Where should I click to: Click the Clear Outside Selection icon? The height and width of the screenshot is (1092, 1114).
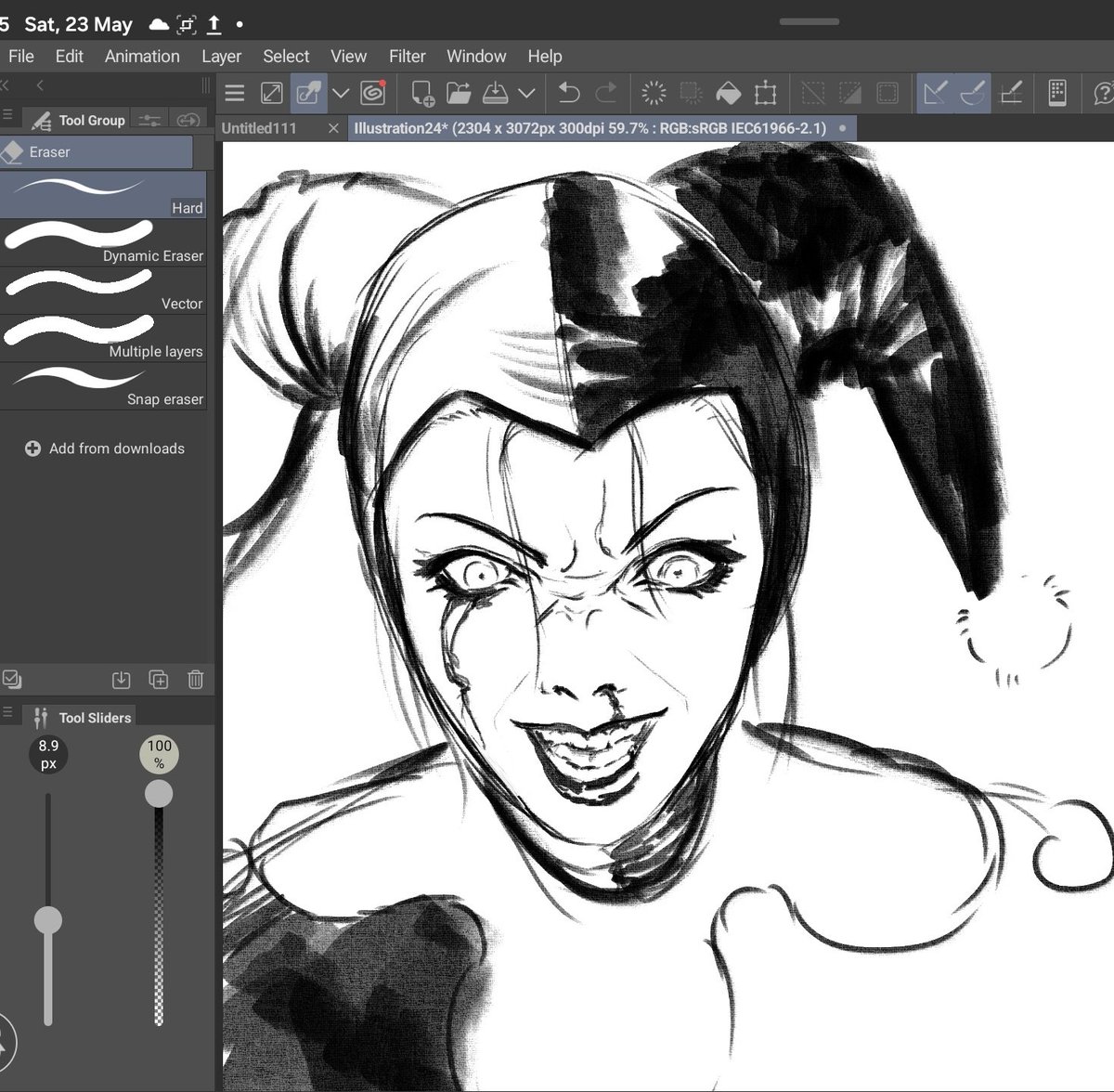[x=691, y=93]
